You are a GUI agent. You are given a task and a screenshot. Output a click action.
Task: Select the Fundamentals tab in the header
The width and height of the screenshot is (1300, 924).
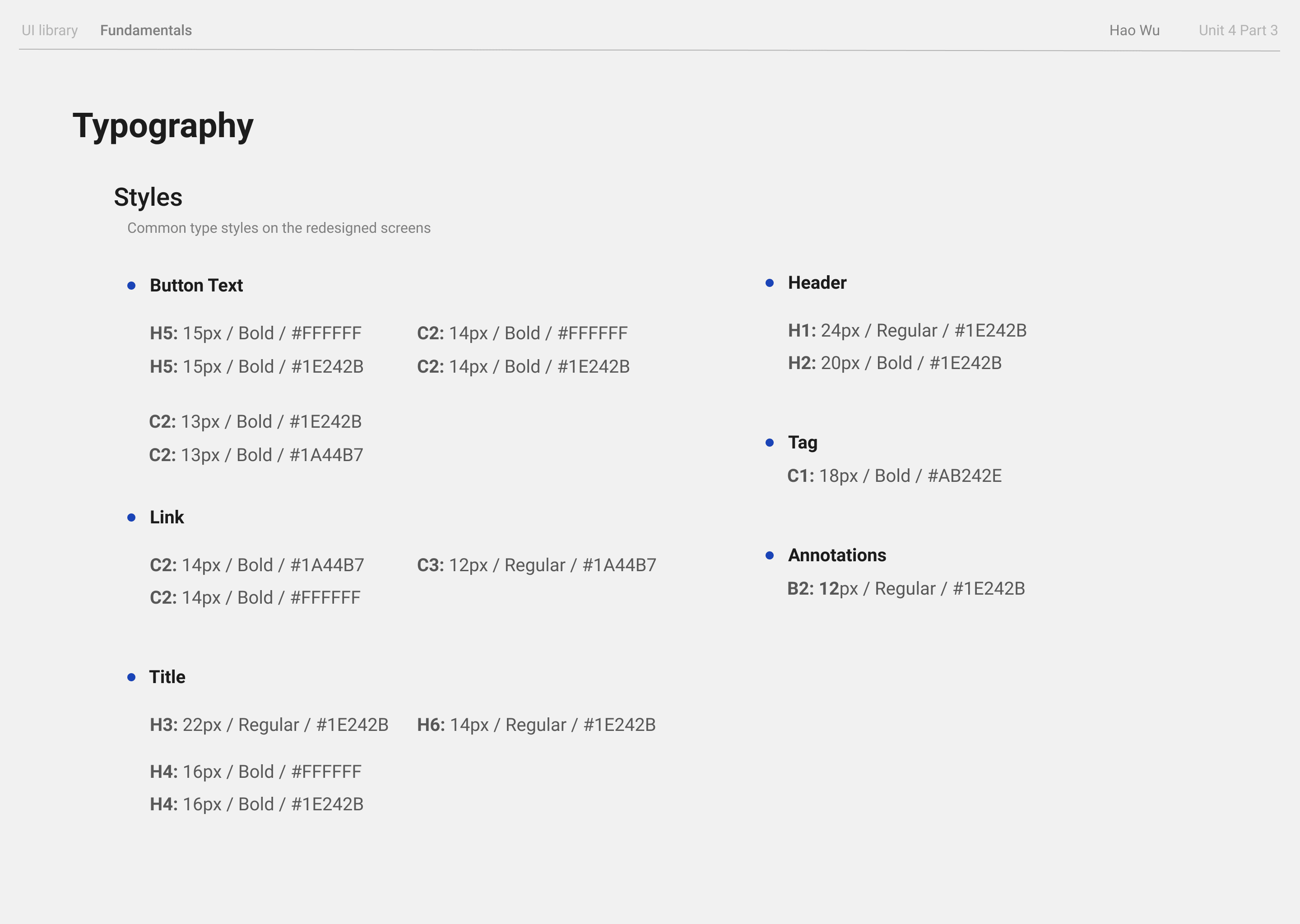click(146, 30)
